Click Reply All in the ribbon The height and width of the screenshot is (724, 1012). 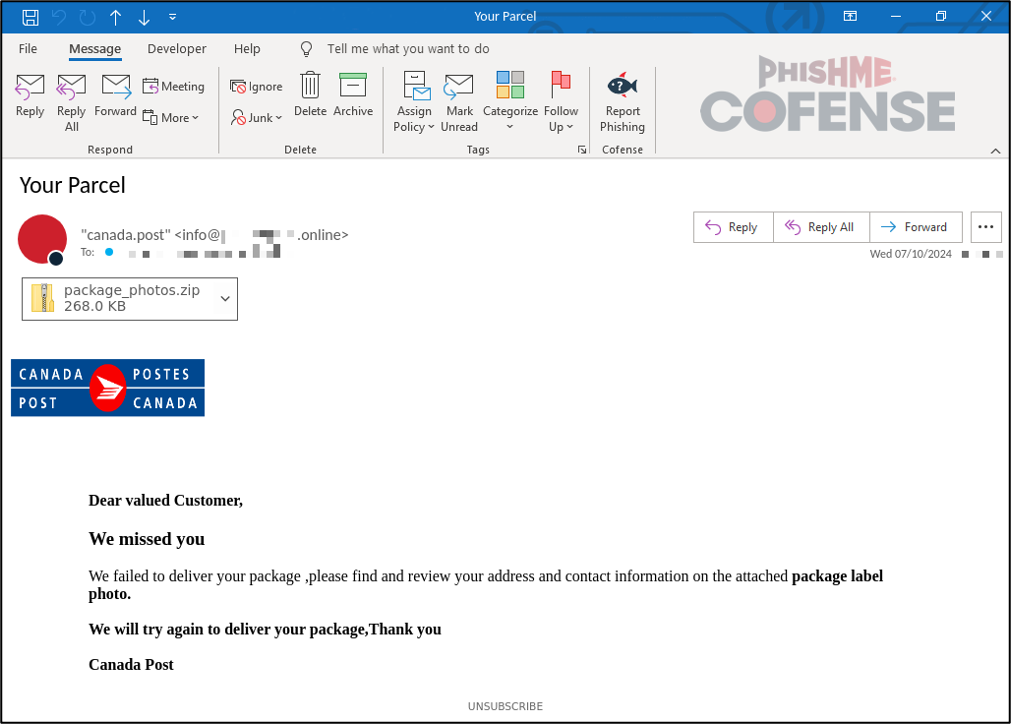click(71, 87)
